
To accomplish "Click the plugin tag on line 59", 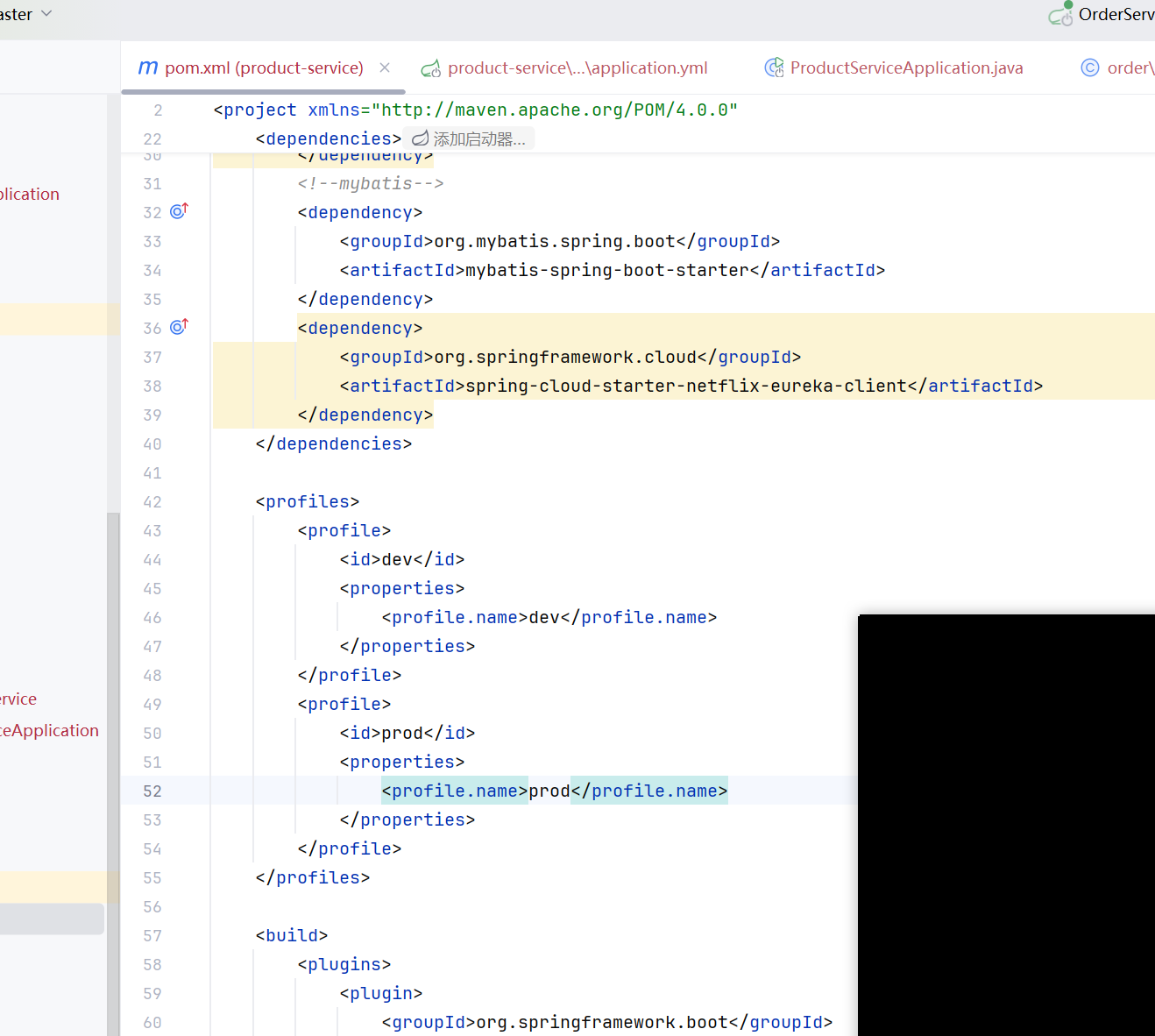I will [x=381, y=993].
